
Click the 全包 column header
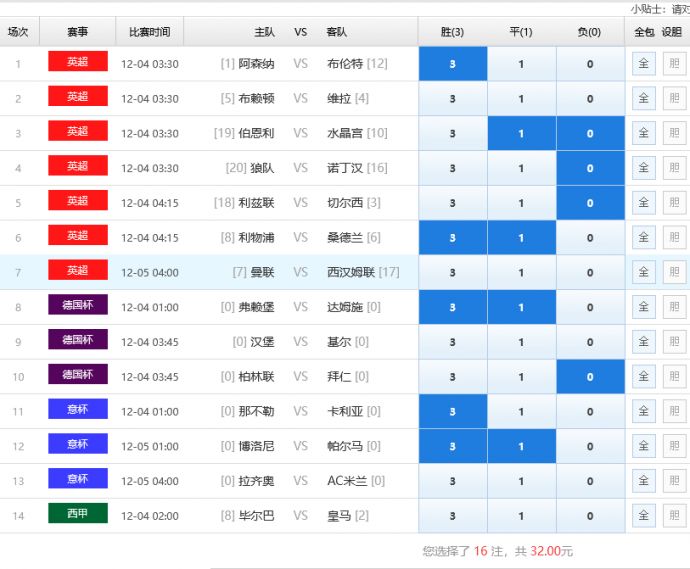[x=643, y=32]
